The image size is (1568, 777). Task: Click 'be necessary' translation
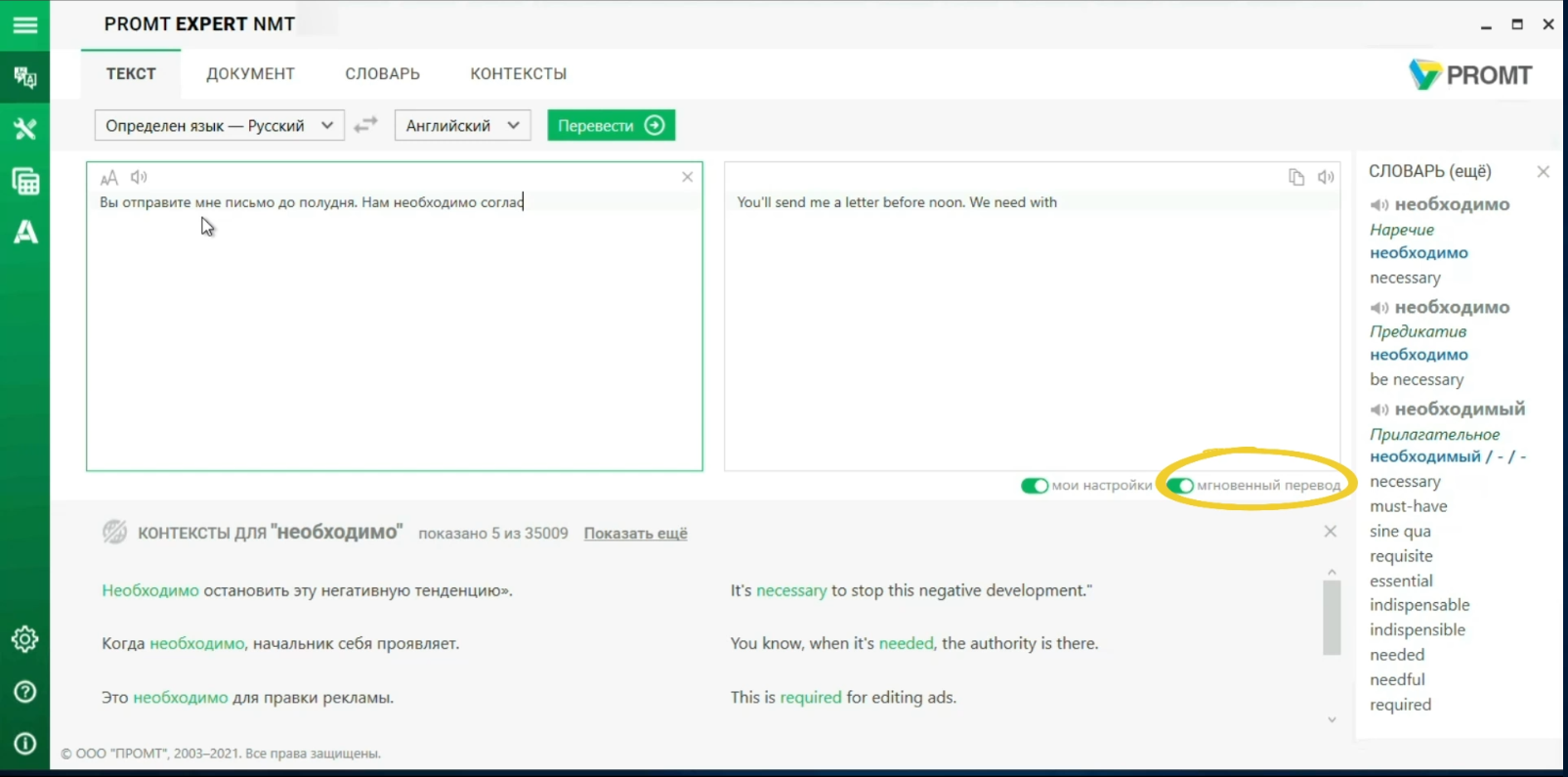coord(1417,379)
